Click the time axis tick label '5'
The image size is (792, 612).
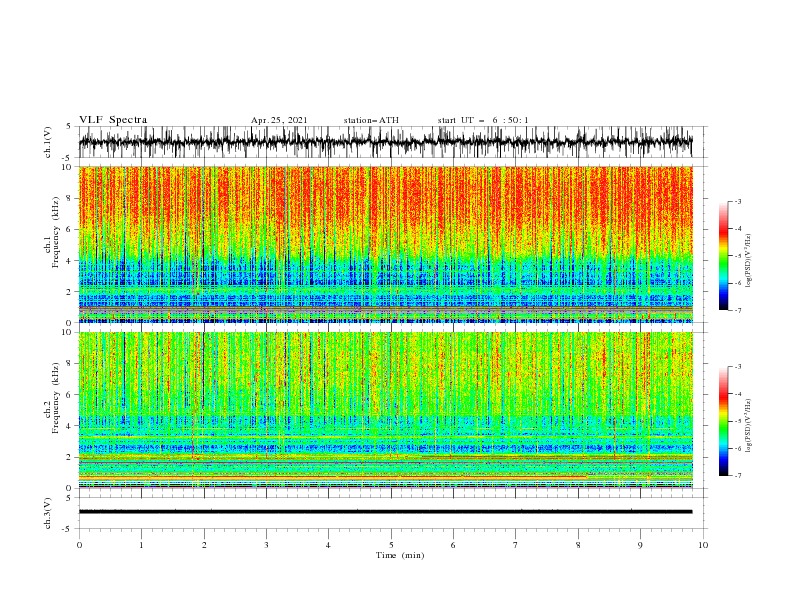point(391,545)
